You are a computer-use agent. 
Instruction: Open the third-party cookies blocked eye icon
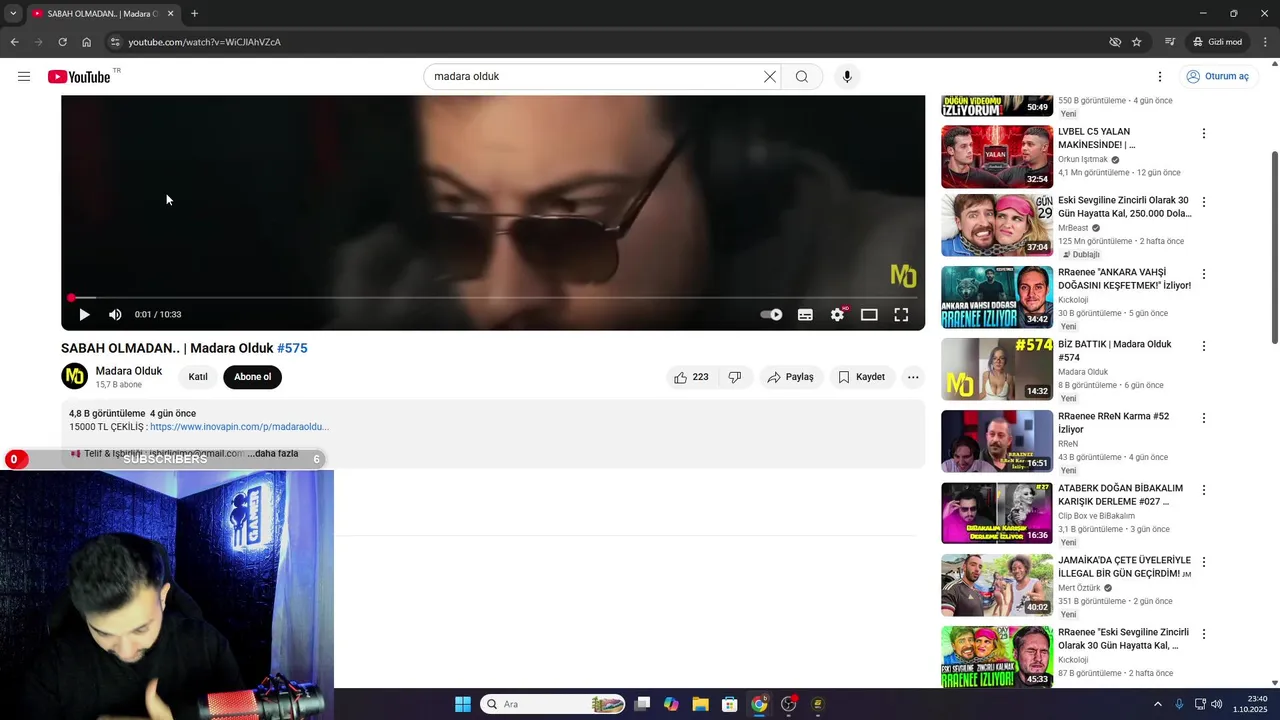(x=1115, y=42)
